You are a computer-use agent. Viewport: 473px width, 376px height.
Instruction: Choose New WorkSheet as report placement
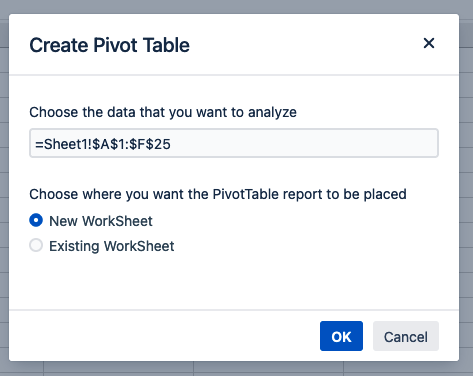[x=36, y=220]
